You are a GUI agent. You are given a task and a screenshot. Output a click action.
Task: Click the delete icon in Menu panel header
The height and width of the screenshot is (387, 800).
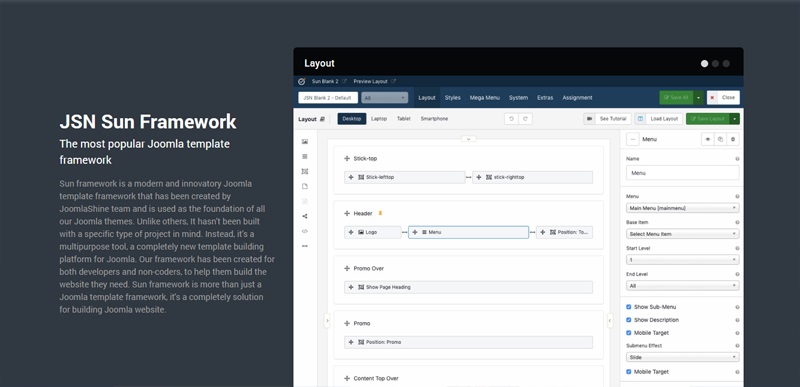click(733, 139)
